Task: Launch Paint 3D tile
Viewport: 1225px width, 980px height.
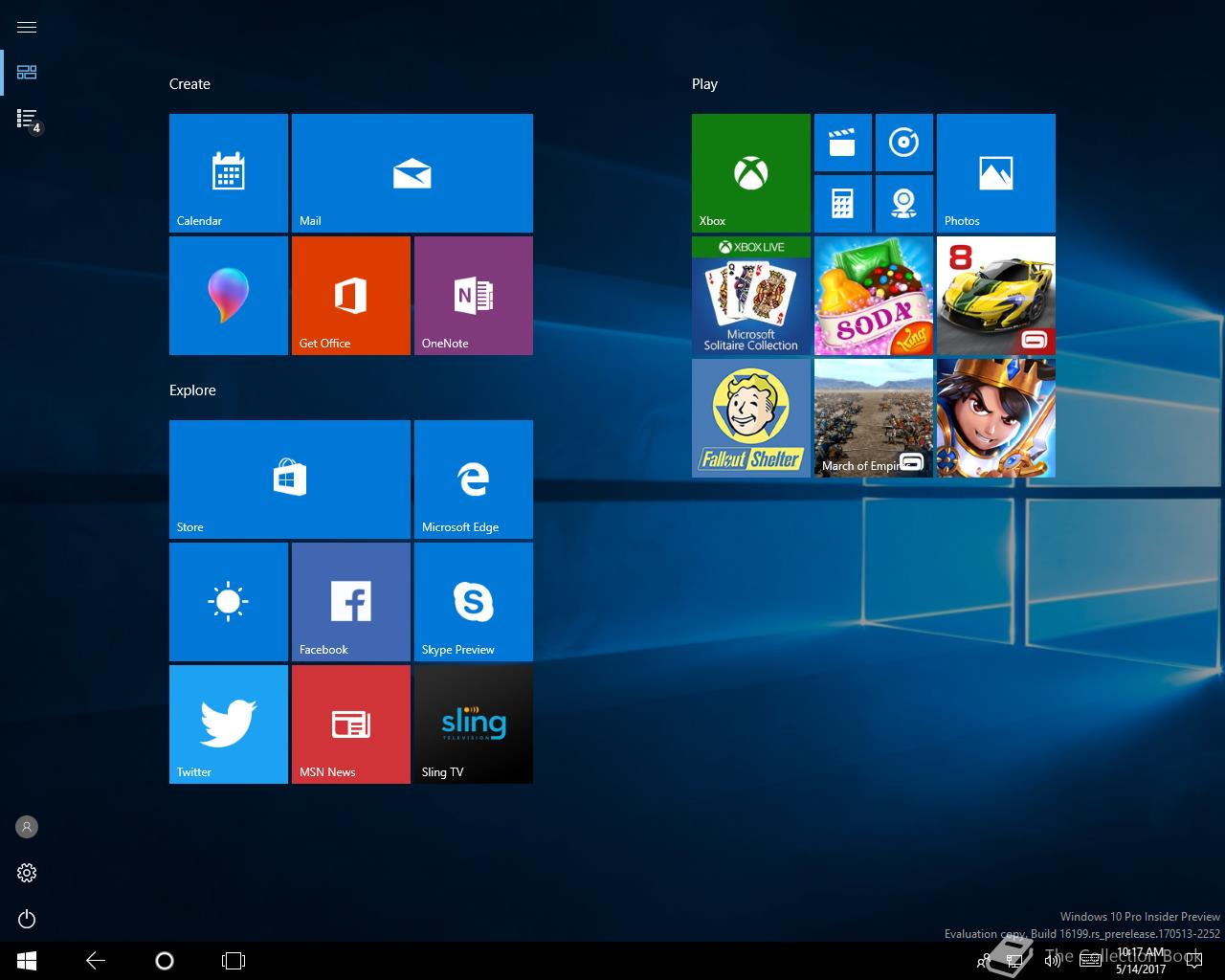Action: tap(229, 296)
